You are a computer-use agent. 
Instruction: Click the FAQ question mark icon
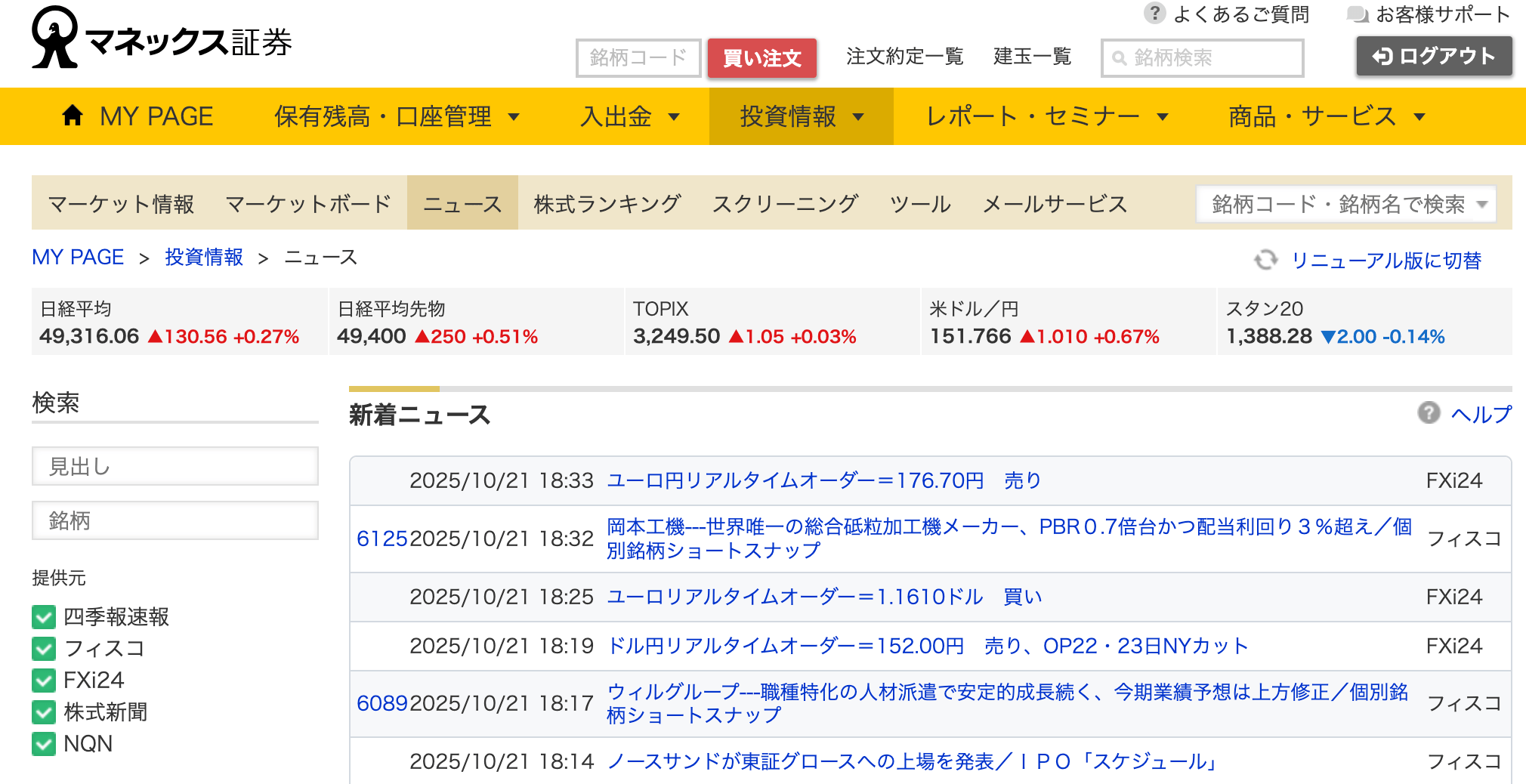pyautogui.click(x=1154, y=14)
